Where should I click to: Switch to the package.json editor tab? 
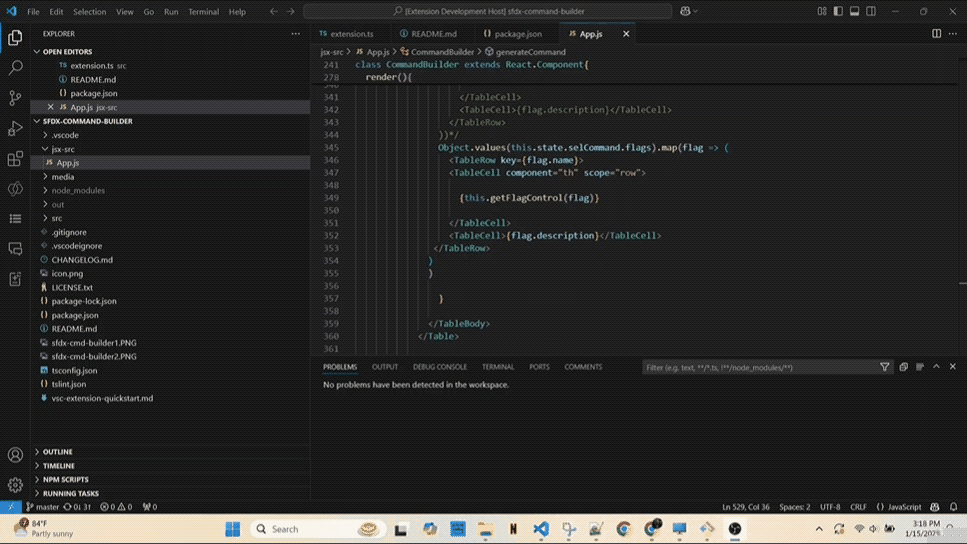point(517,34)
